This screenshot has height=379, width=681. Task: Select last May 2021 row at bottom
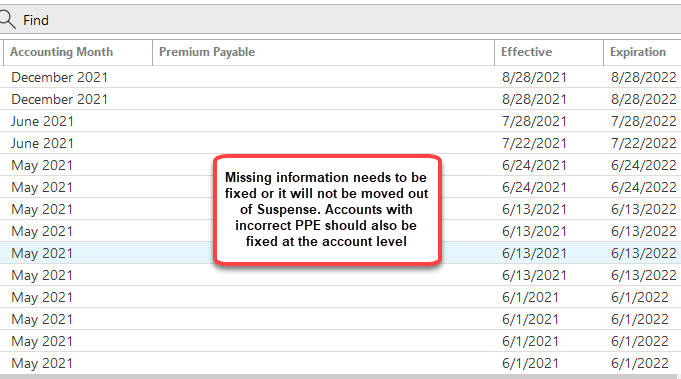point(340,363)
